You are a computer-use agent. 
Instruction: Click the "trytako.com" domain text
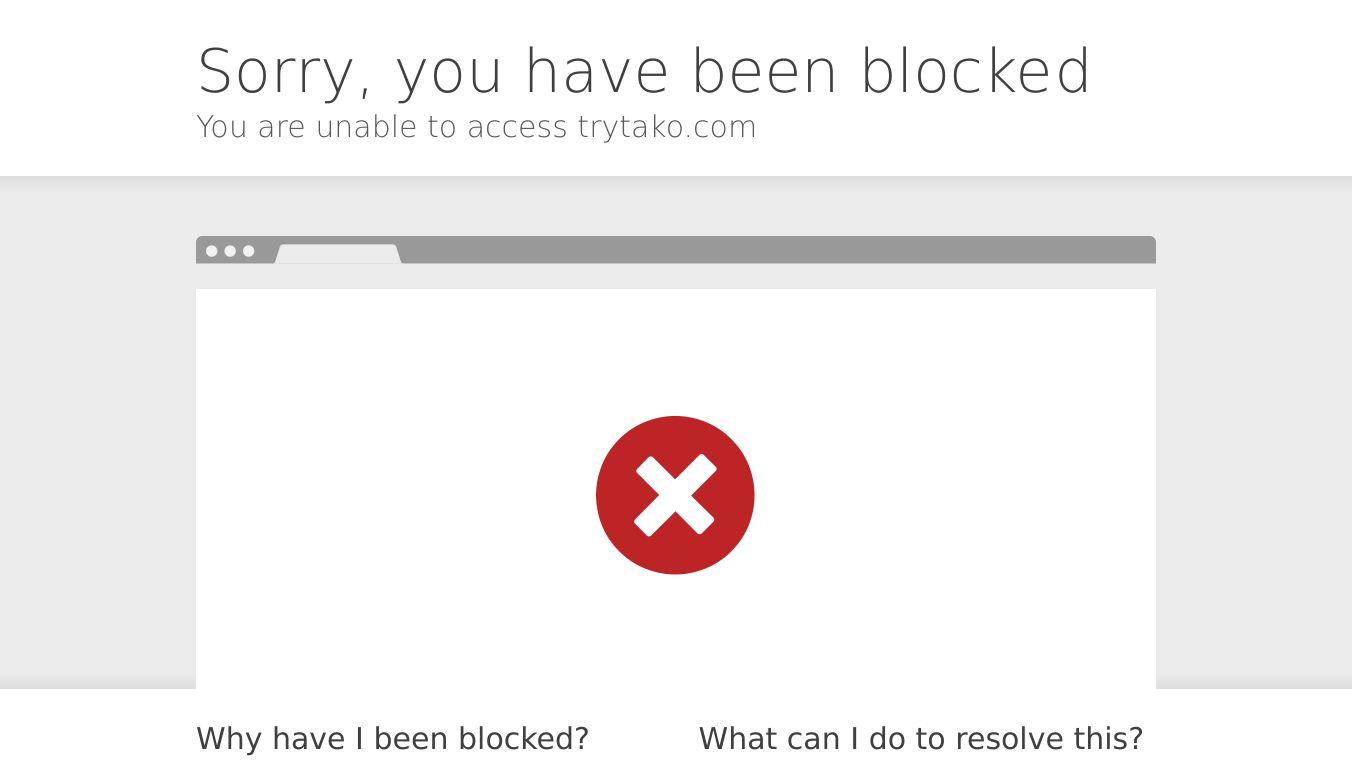[667, 127]
